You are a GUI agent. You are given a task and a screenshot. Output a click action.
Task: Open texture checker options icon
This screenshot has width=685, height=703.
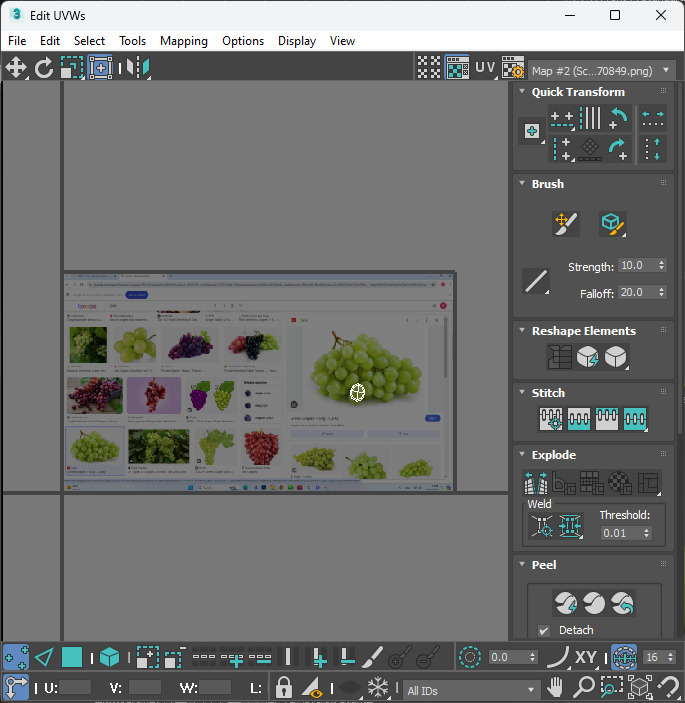513,67
